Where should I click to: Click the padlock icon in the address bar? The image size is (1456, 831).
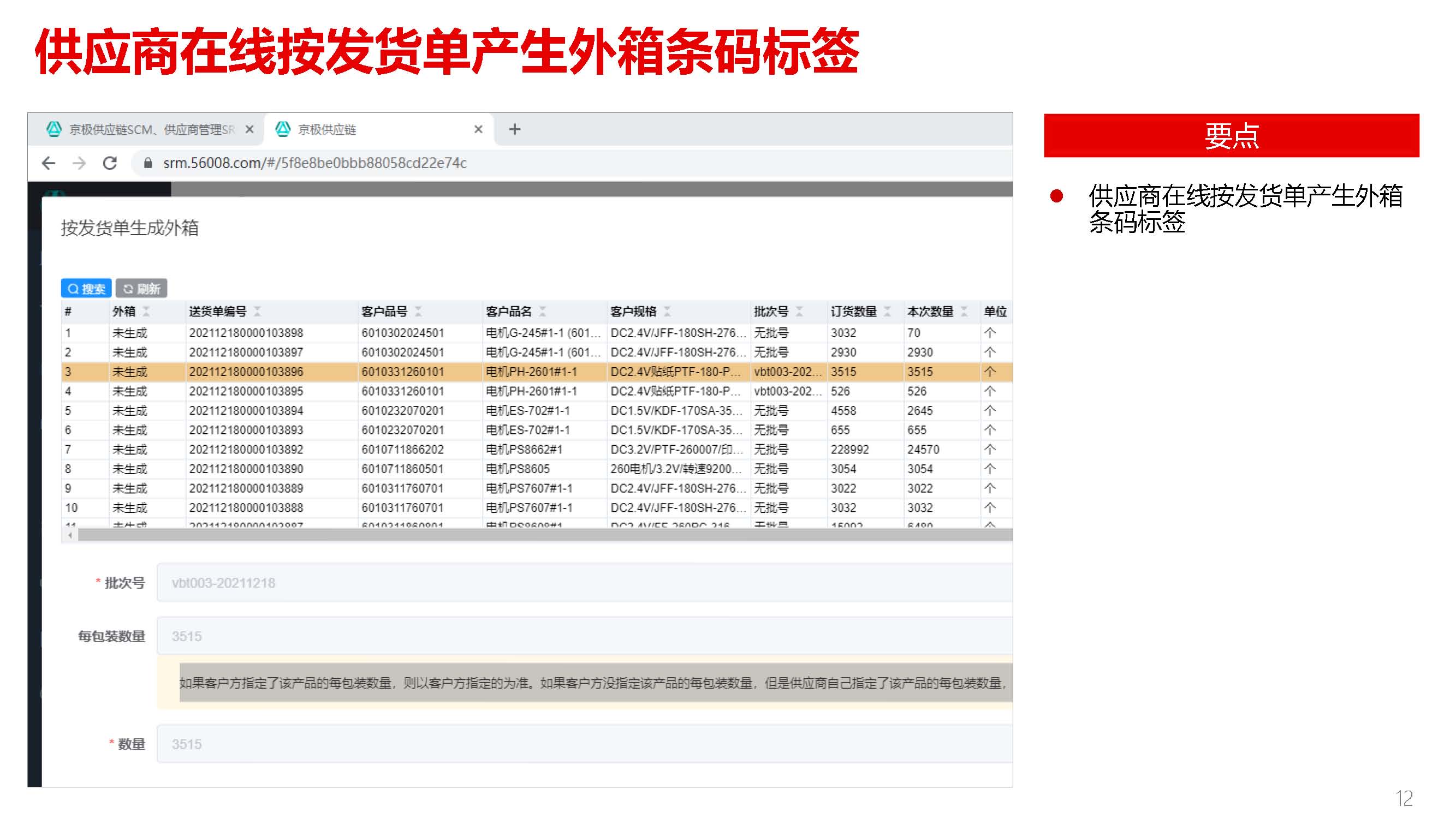[x=148, y=163]
